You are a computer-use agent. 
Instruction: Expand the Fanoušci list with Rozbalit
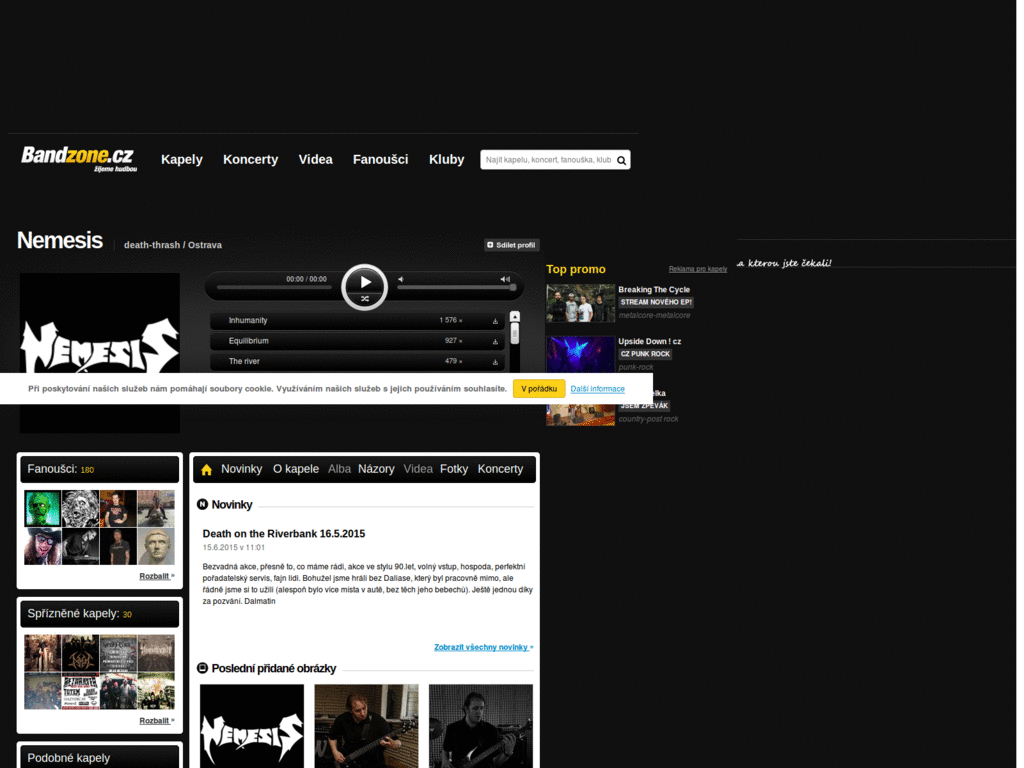pos(156,576)
